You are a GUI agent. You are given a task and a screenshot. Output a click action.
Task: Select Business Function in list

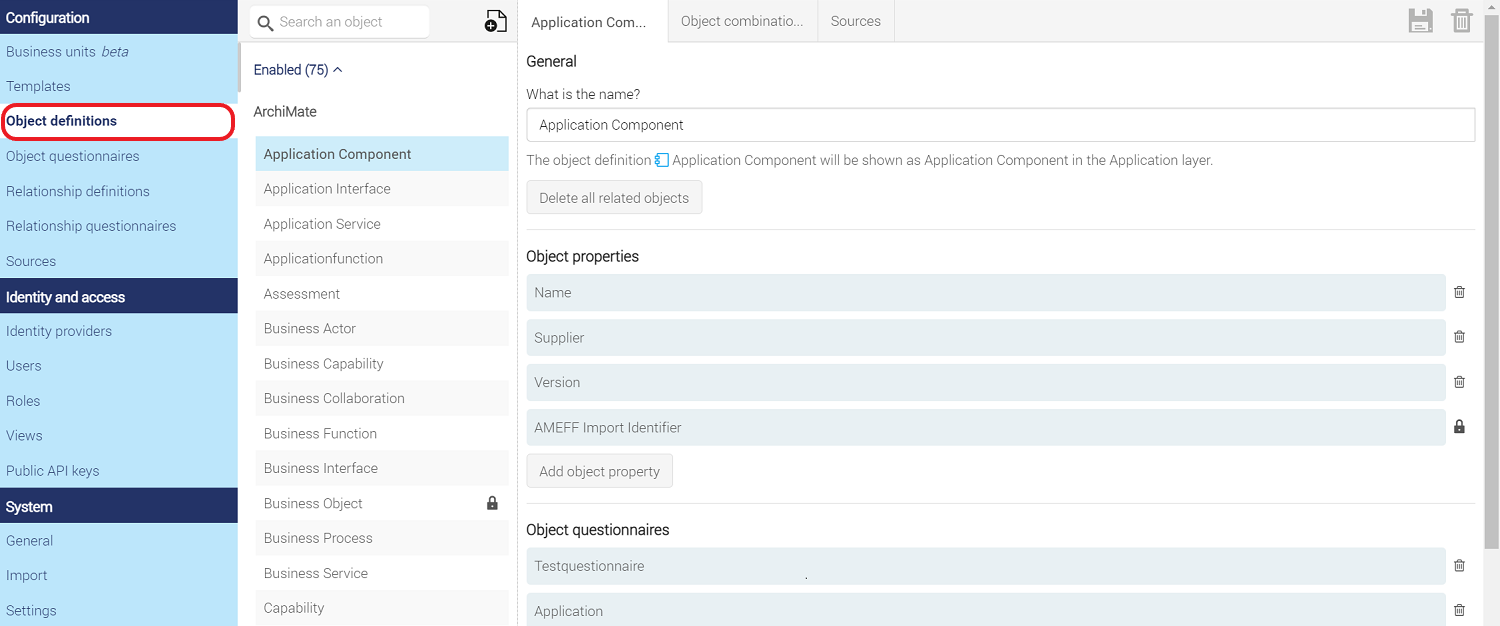[382, 433]
